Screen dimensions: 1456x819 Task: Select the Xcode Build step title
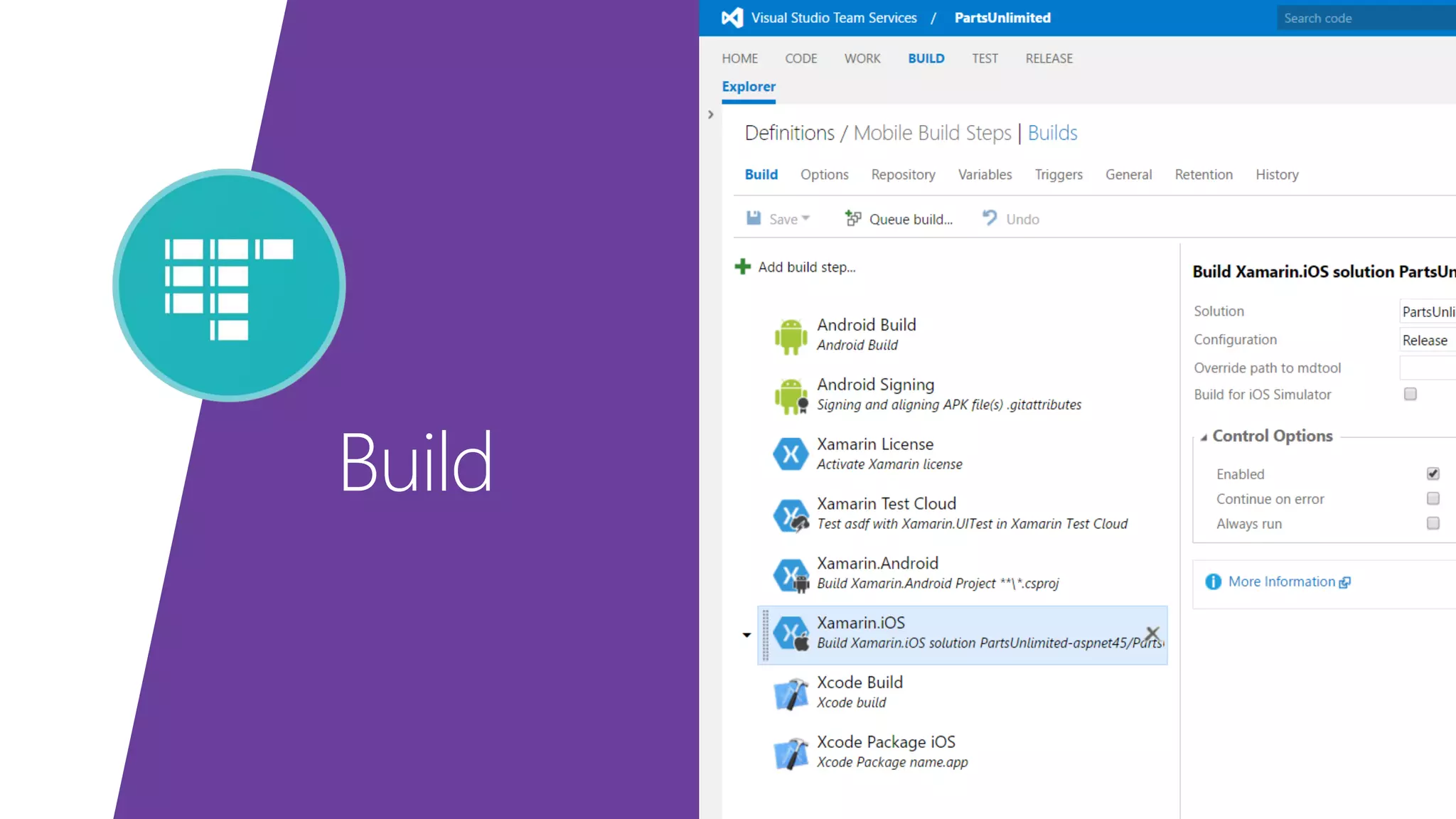(x=860, y=682)
